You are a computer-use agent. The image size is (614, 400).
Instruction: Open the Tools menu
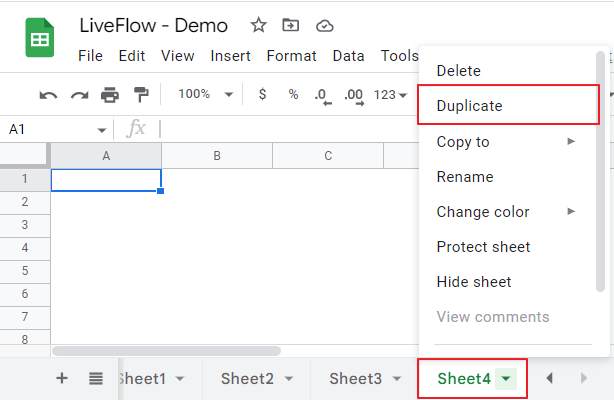coord(399,56)
